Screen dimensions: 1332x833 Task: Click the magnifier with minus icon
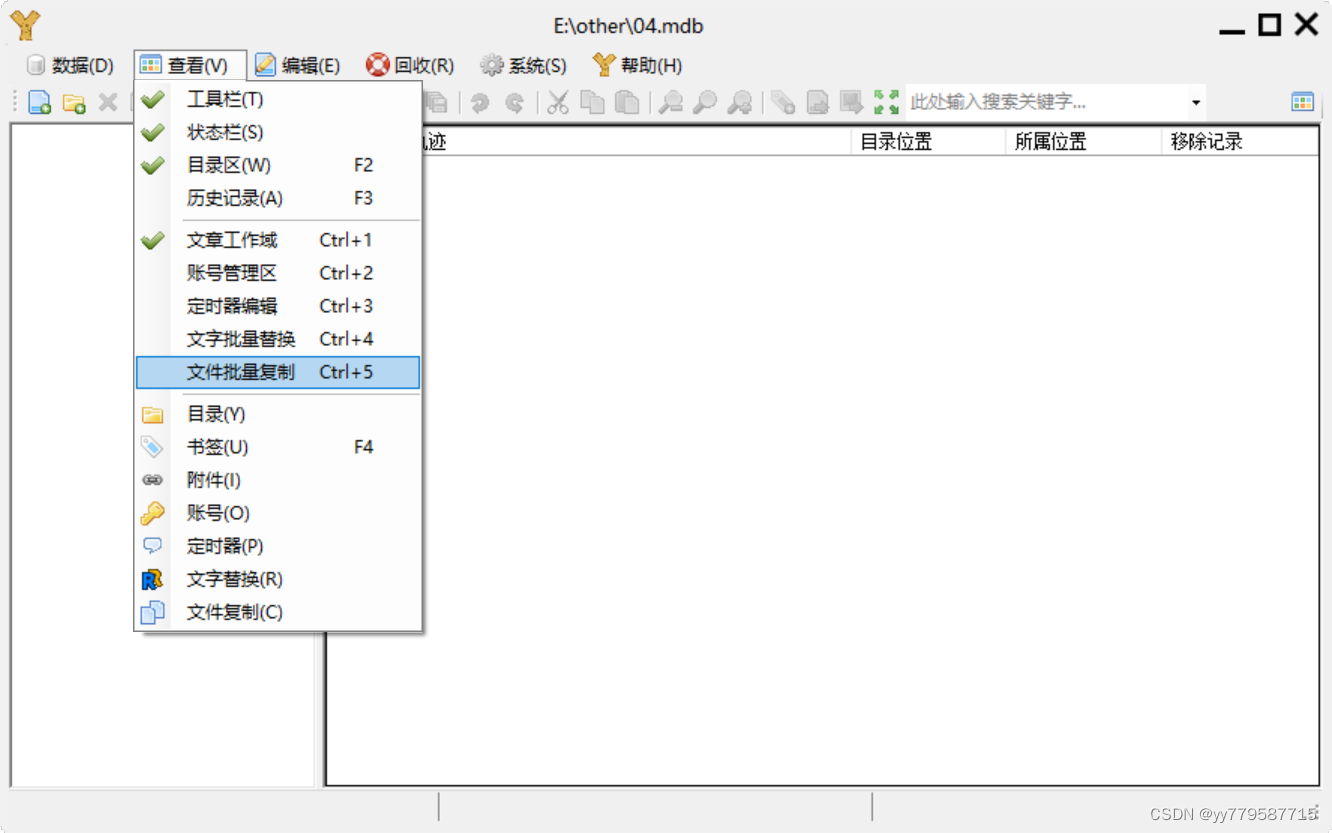point(671,102)
